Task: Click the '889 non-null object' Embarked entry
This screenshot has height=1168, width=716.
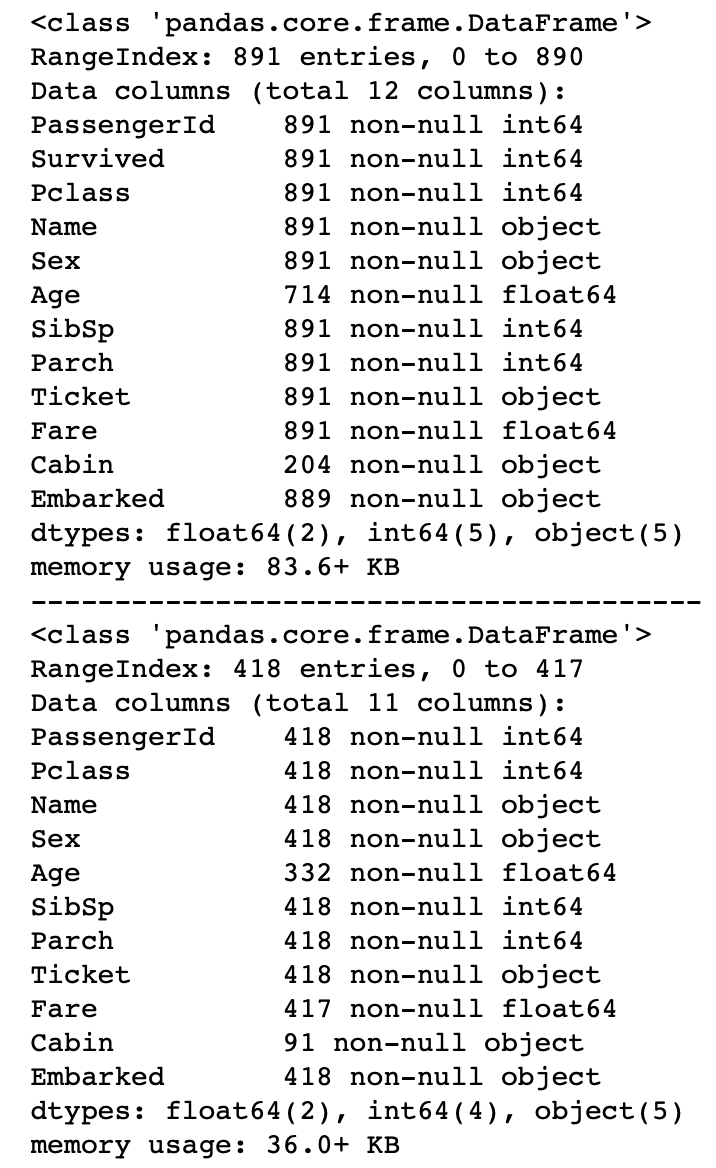Action: 441,499
